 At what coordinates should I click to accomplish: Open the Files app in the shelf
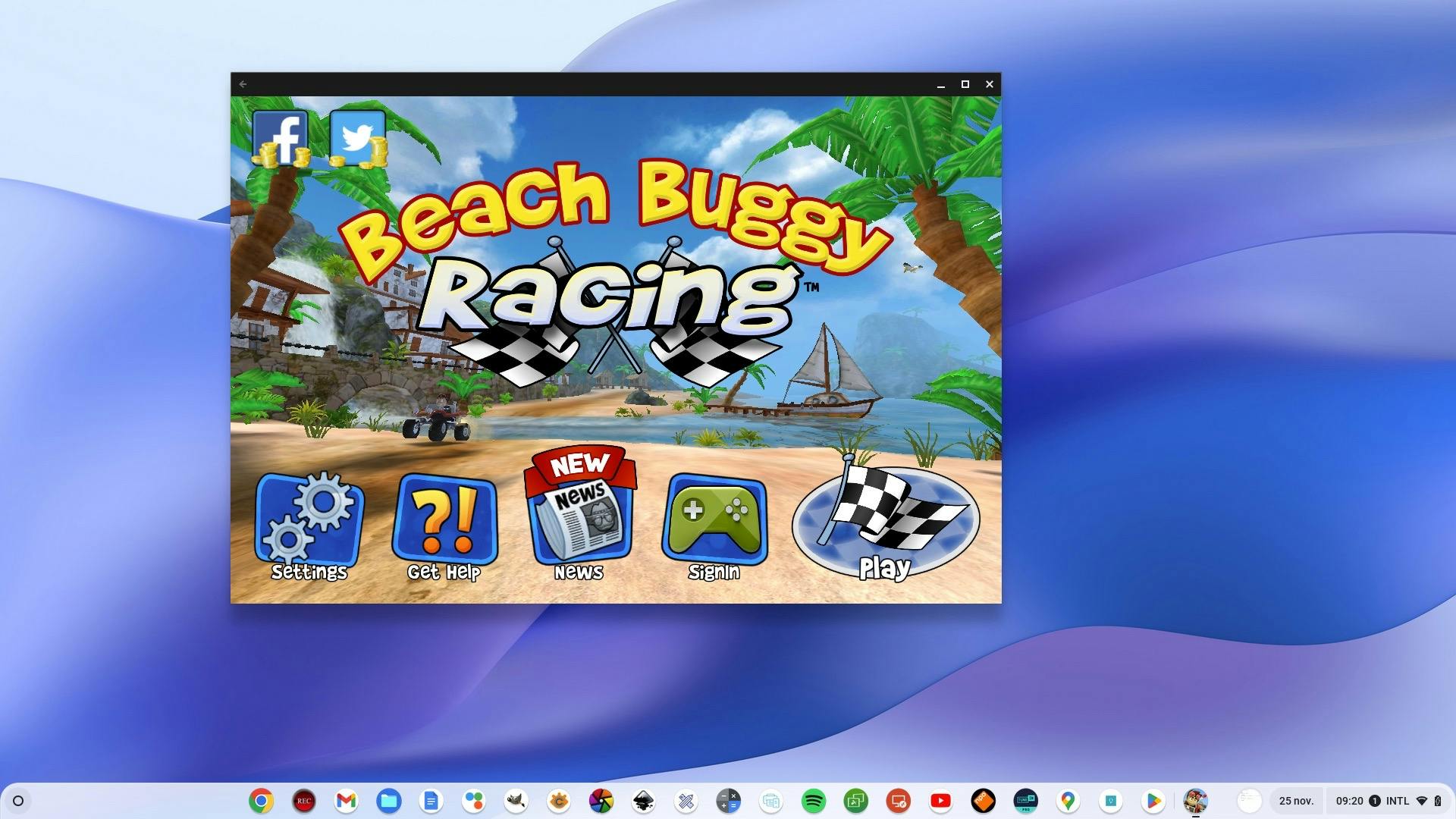[388, 801]
